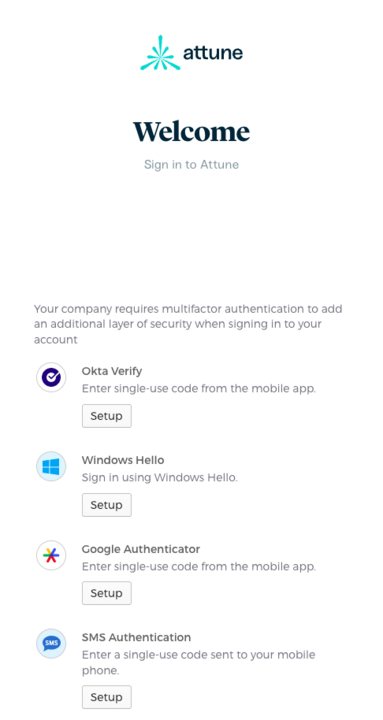Set up Okta Verify
Viewport: 383px width, 720px height.
click(x=107, y=416)
